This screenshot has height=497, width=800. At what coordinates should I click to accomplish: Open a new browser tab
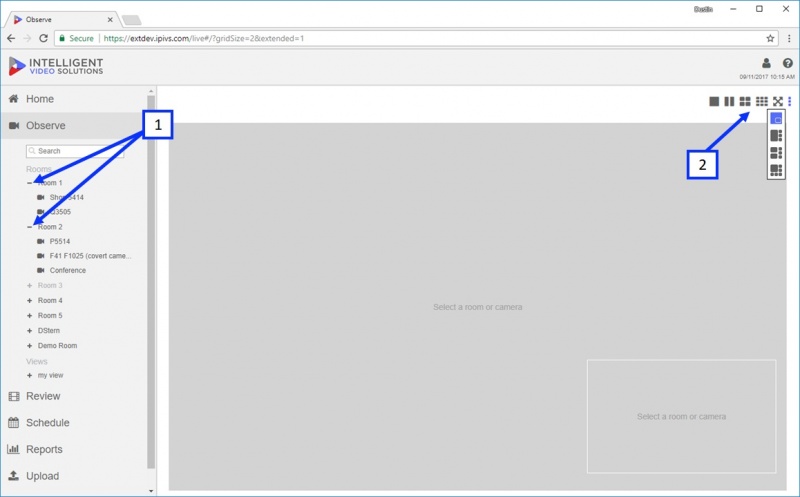click(x=132, y=20)
